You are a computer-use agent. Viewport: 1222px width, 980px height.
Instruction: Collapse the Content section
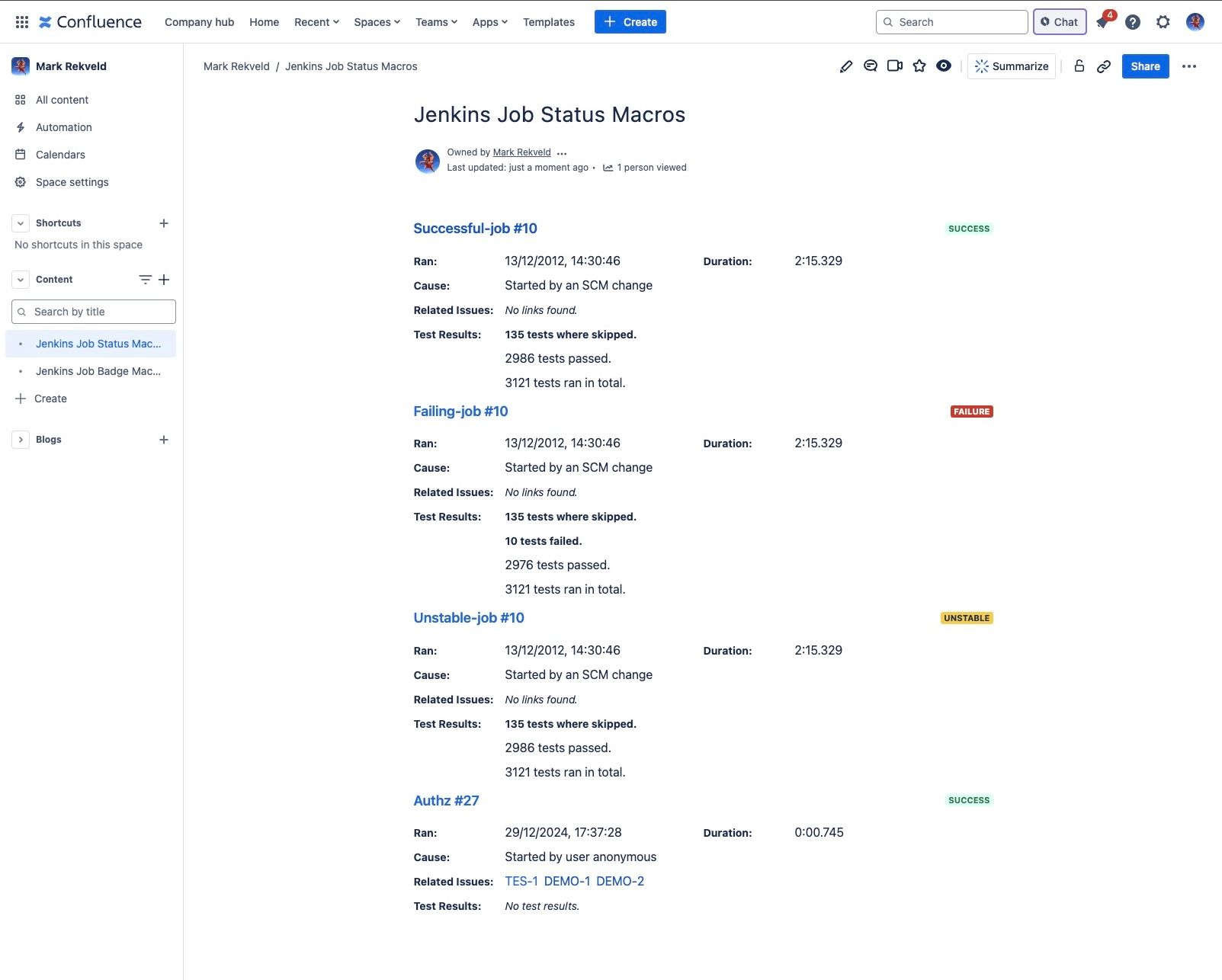pyautogui.click(x=21, y=280)
